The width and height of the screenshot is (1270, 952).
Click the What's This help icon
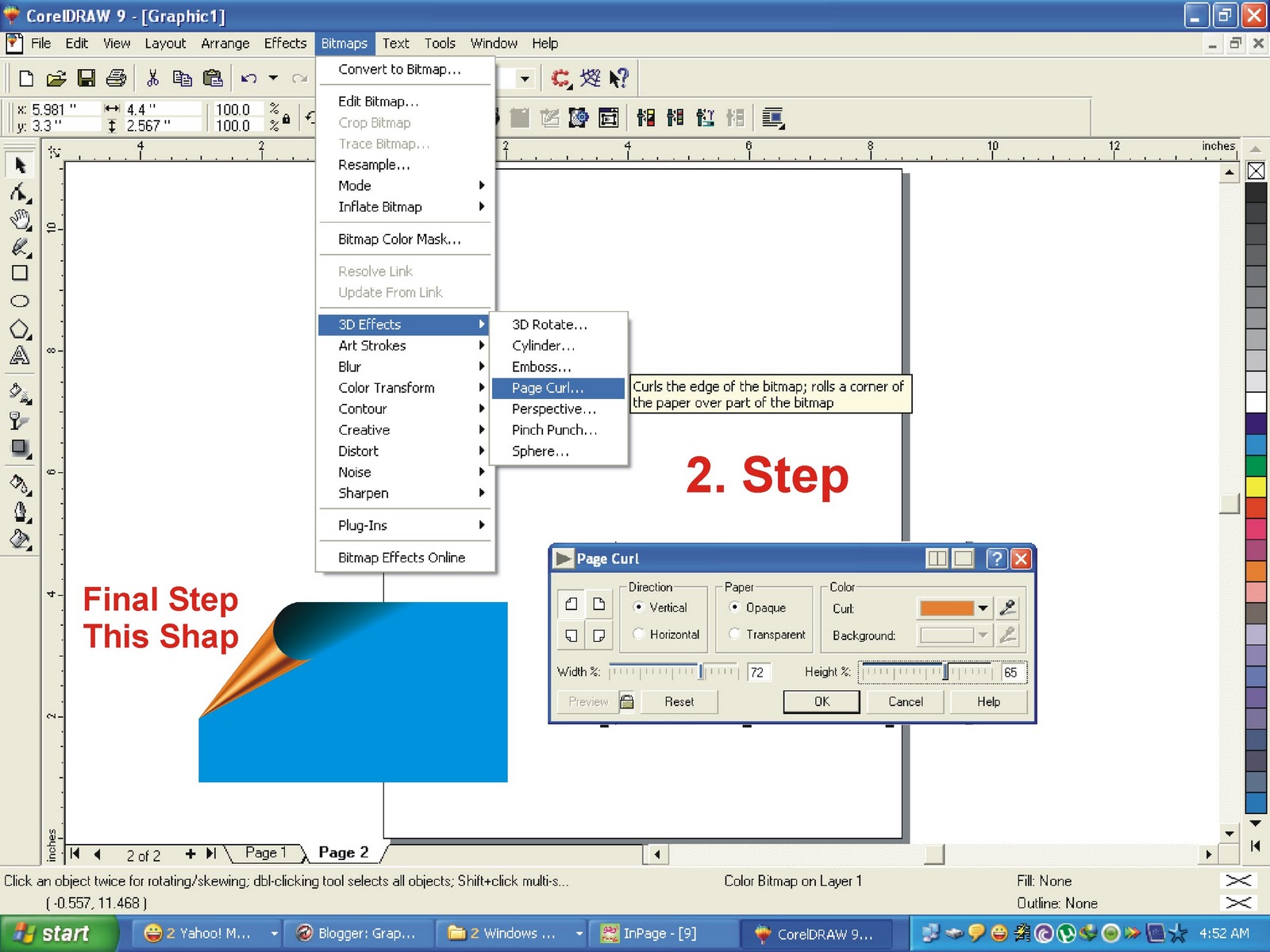tap(618, 78)
